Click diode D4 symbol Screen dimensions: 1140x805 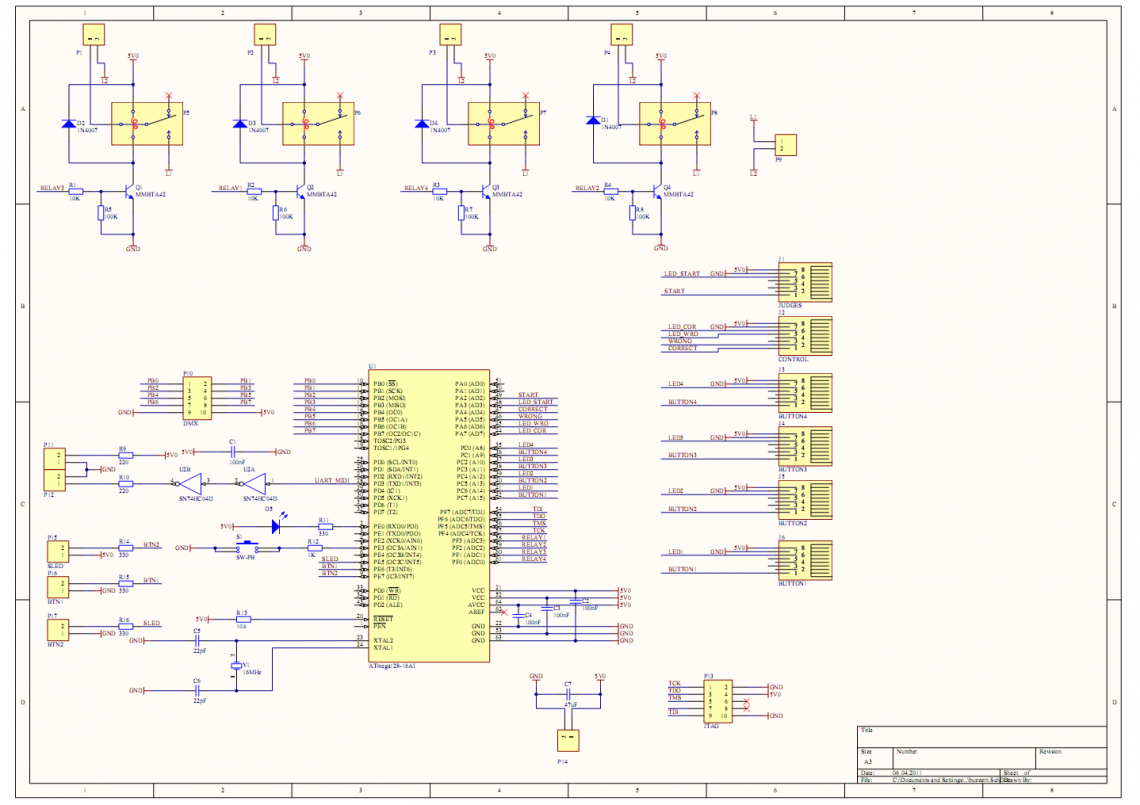[x=422, y=124]
